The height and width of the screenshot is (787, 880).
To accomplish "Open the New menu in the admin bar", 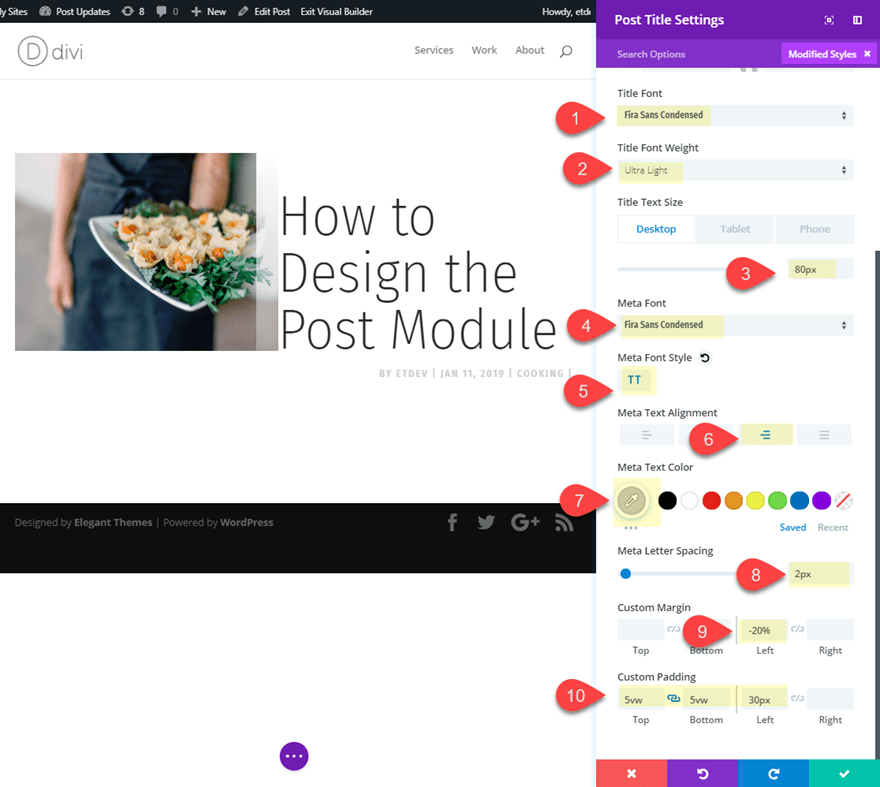I will pos(208,11).
